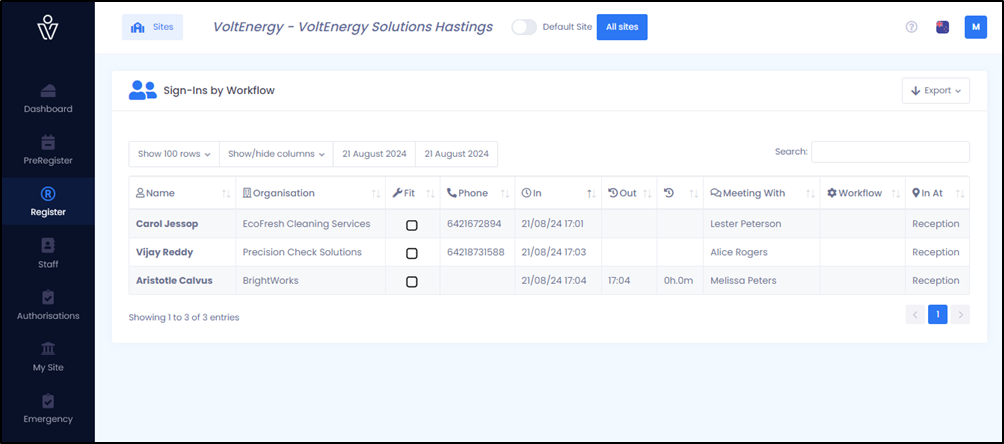The image size is (1004, 444).
Task: Check the Fit box for Aristotle Calvus
Action: [412, 281]
